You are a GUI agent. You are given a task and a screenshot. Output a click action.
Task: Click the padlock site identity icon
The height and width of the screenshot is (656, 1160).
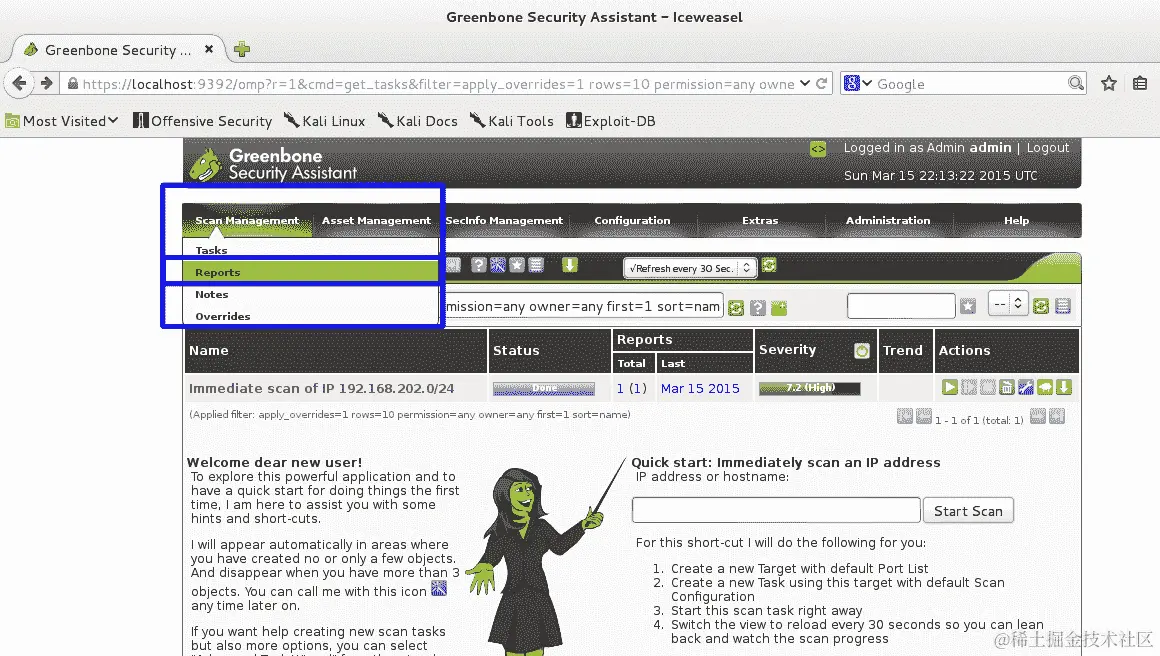[x=72, y=84]
